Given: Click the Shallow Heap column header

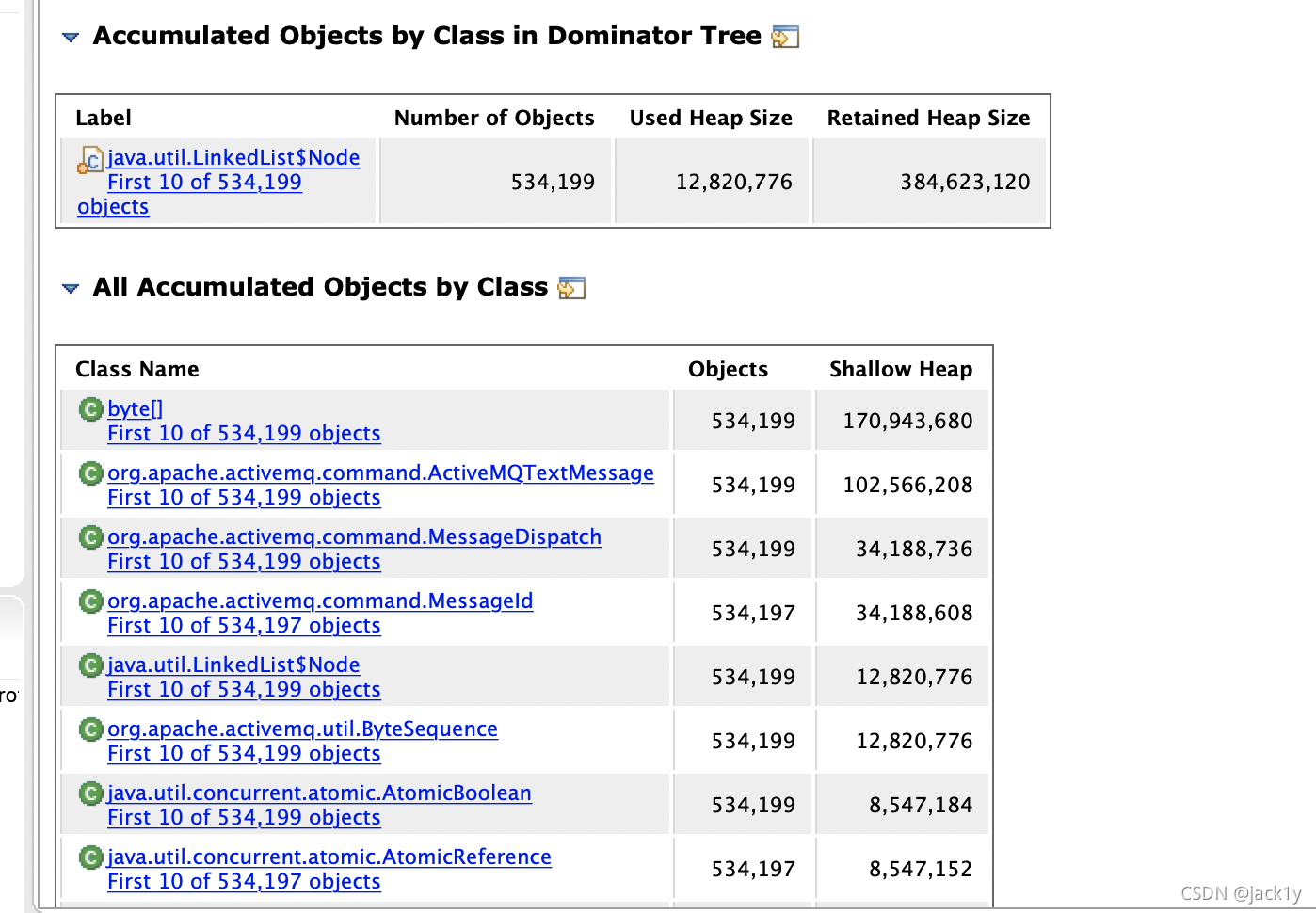Looking at the screenshot, I should [901, 369].
